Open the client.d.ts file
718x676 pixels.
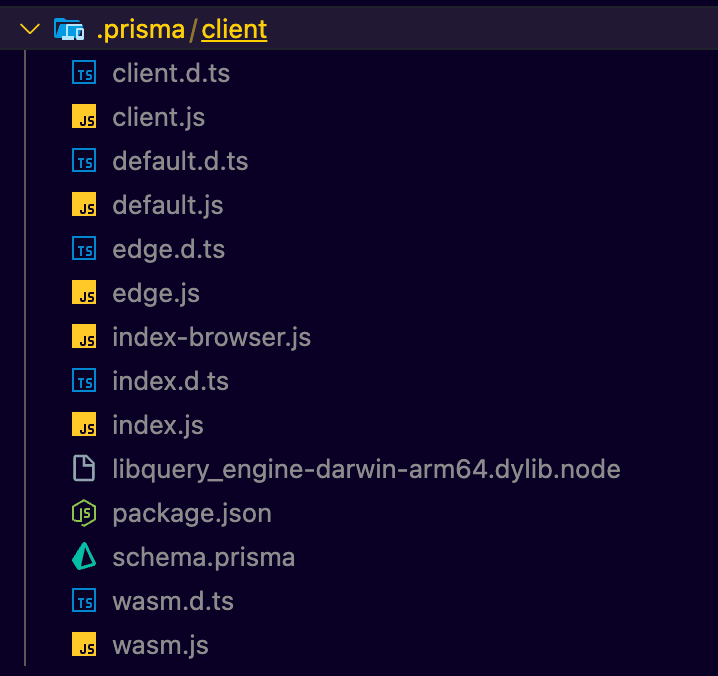[x=171, y=73]
